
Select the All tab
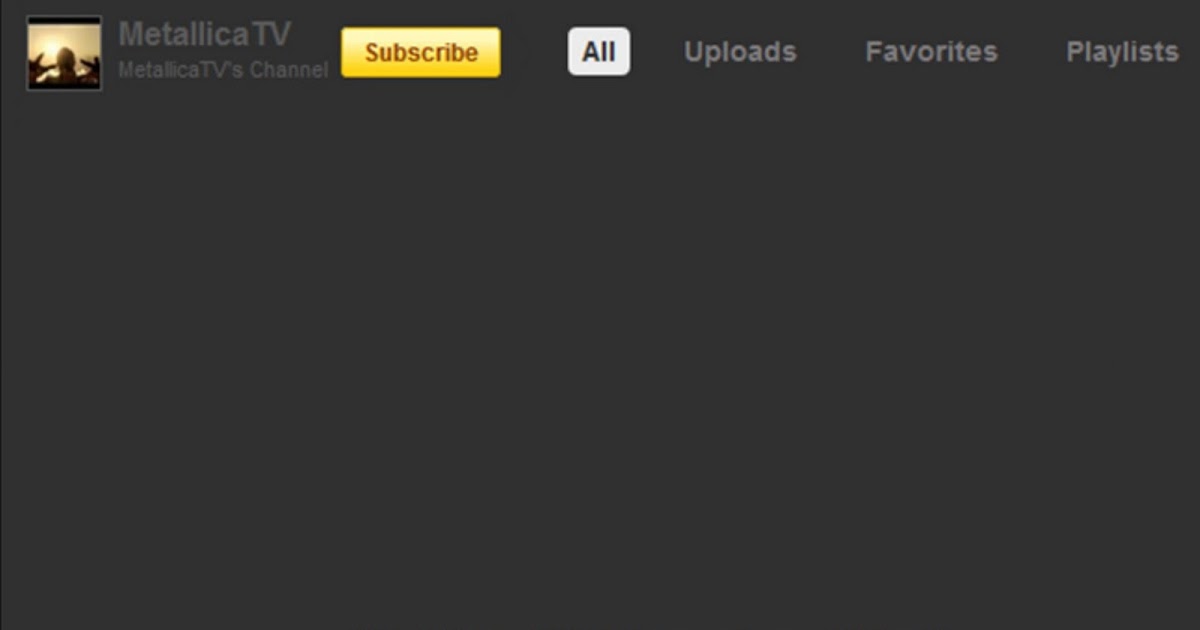tap(599, 51)
